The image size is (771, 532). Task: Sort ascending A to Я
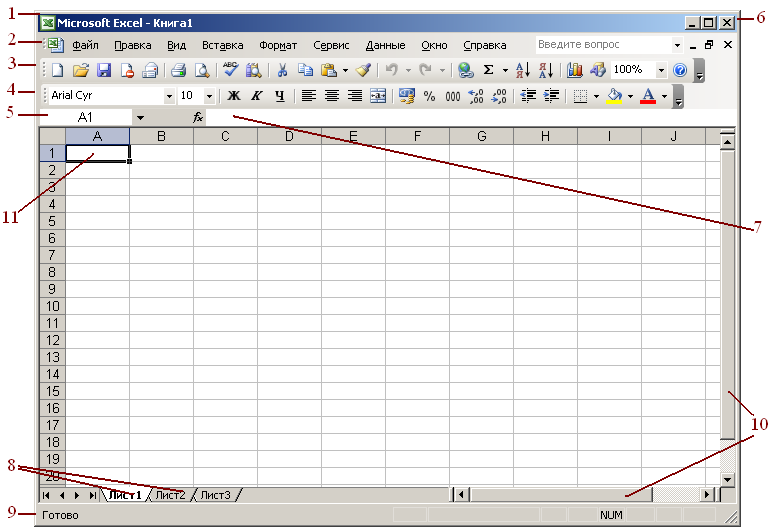pos(523,70)
